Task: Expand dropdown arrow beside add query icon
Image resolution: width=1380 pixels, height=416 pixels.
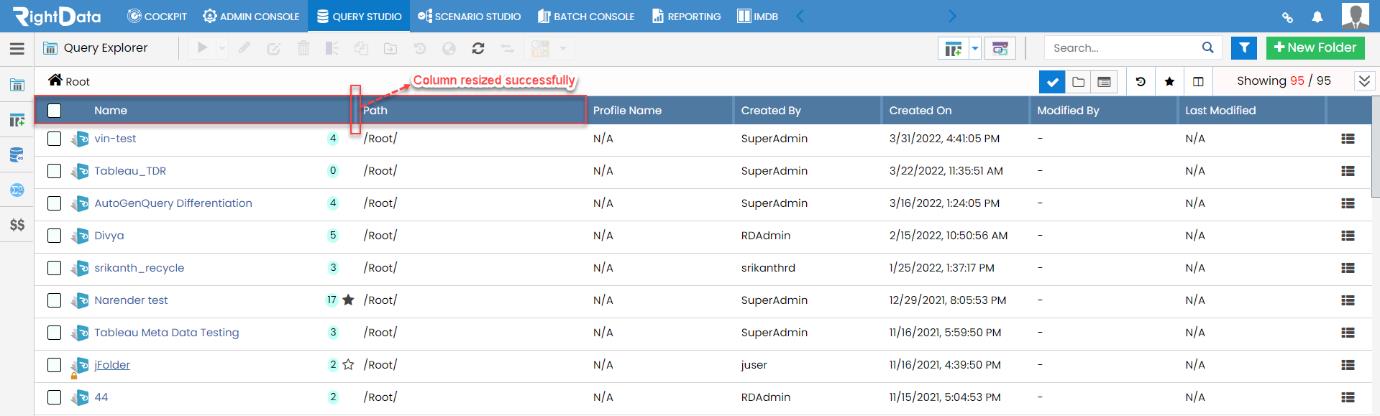Action: [975, 48]
